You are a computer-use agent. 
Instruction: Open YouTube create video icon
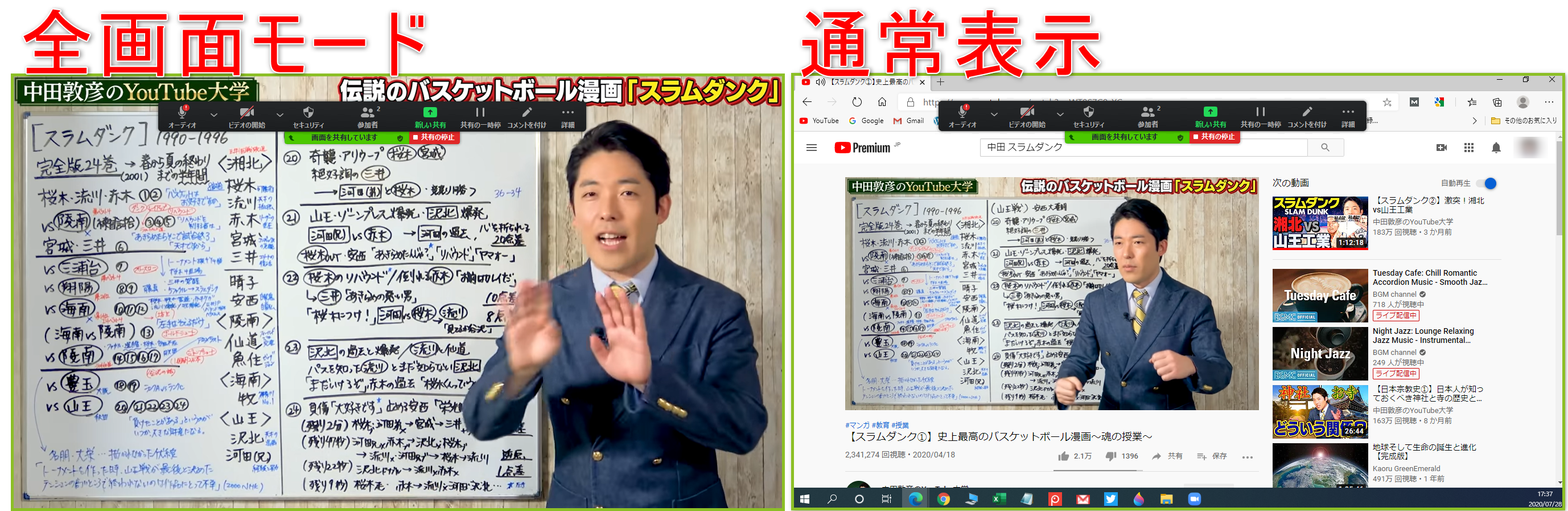tap(1442, 148)
